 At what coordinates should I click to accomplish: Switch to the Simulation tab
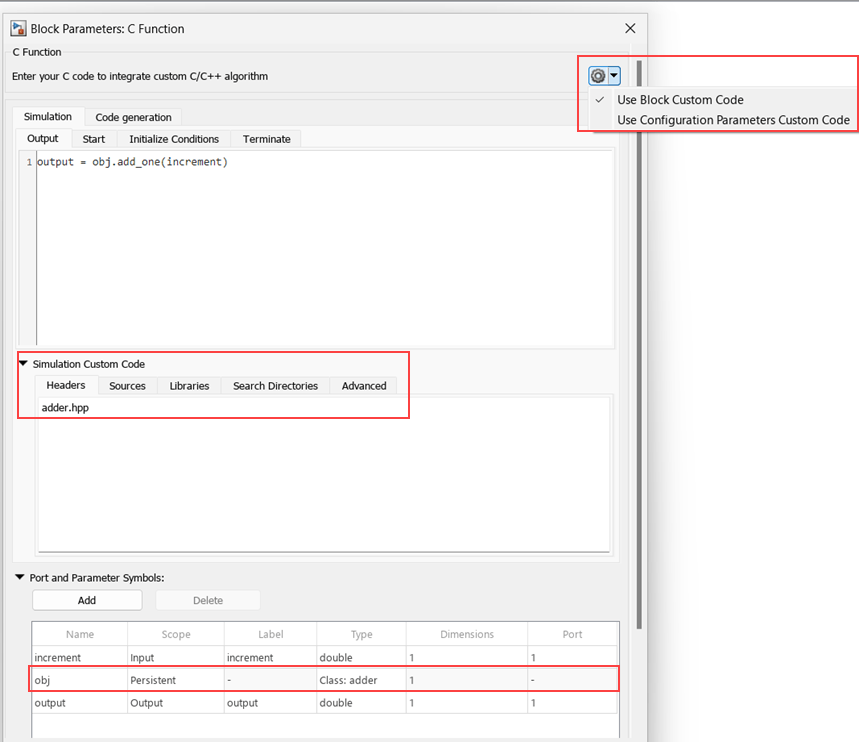pyautogui.click(x=48, y=117)
